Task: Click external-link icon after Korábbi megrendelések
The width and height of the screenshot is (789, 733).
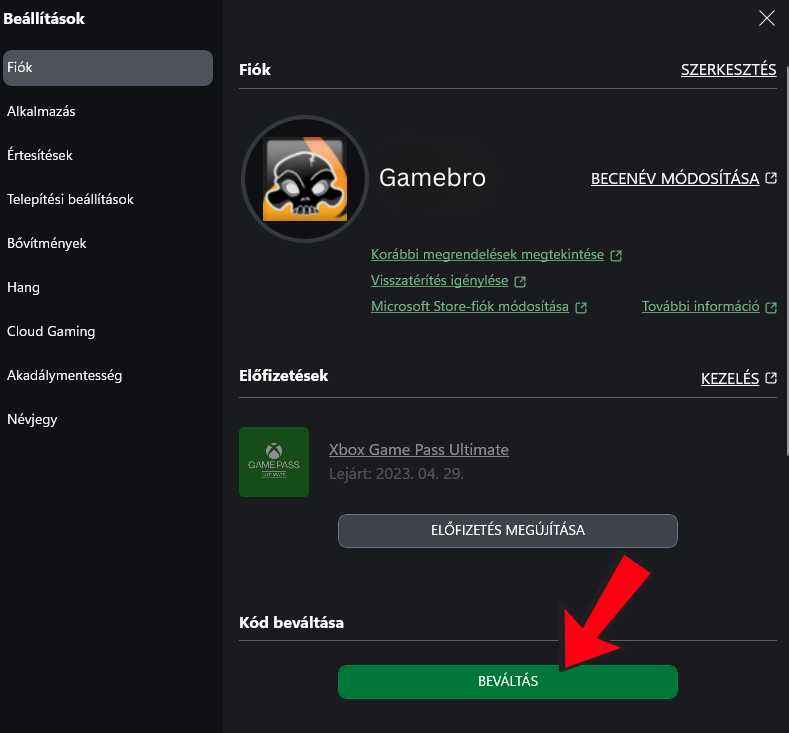Action: click(616, 256)
